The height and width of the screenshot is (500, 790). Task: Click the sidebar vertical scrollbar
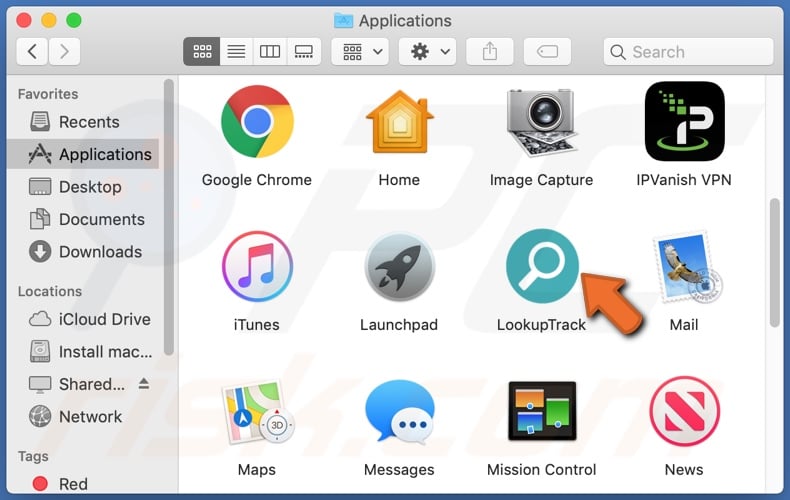tap(169, 217)
